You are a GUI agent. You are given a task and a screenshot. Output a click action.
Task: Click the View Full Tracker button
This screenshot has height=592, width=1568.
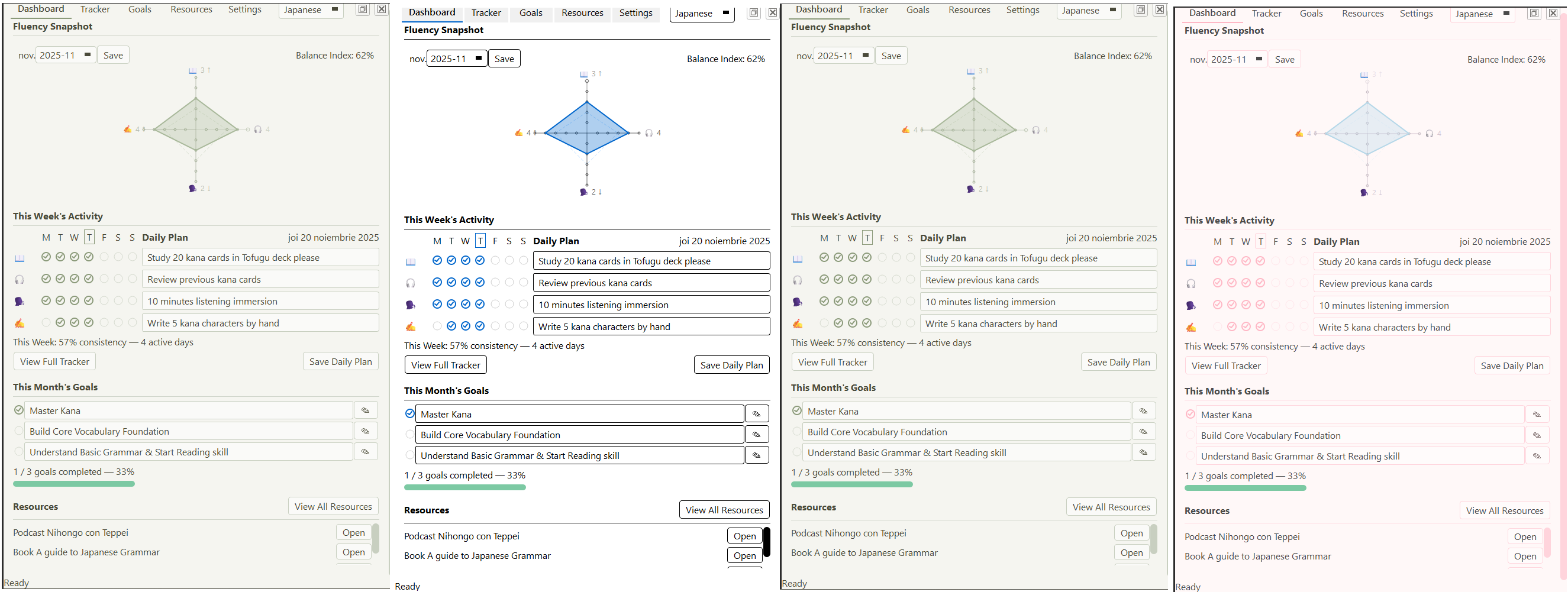click(x=54, y=361)
